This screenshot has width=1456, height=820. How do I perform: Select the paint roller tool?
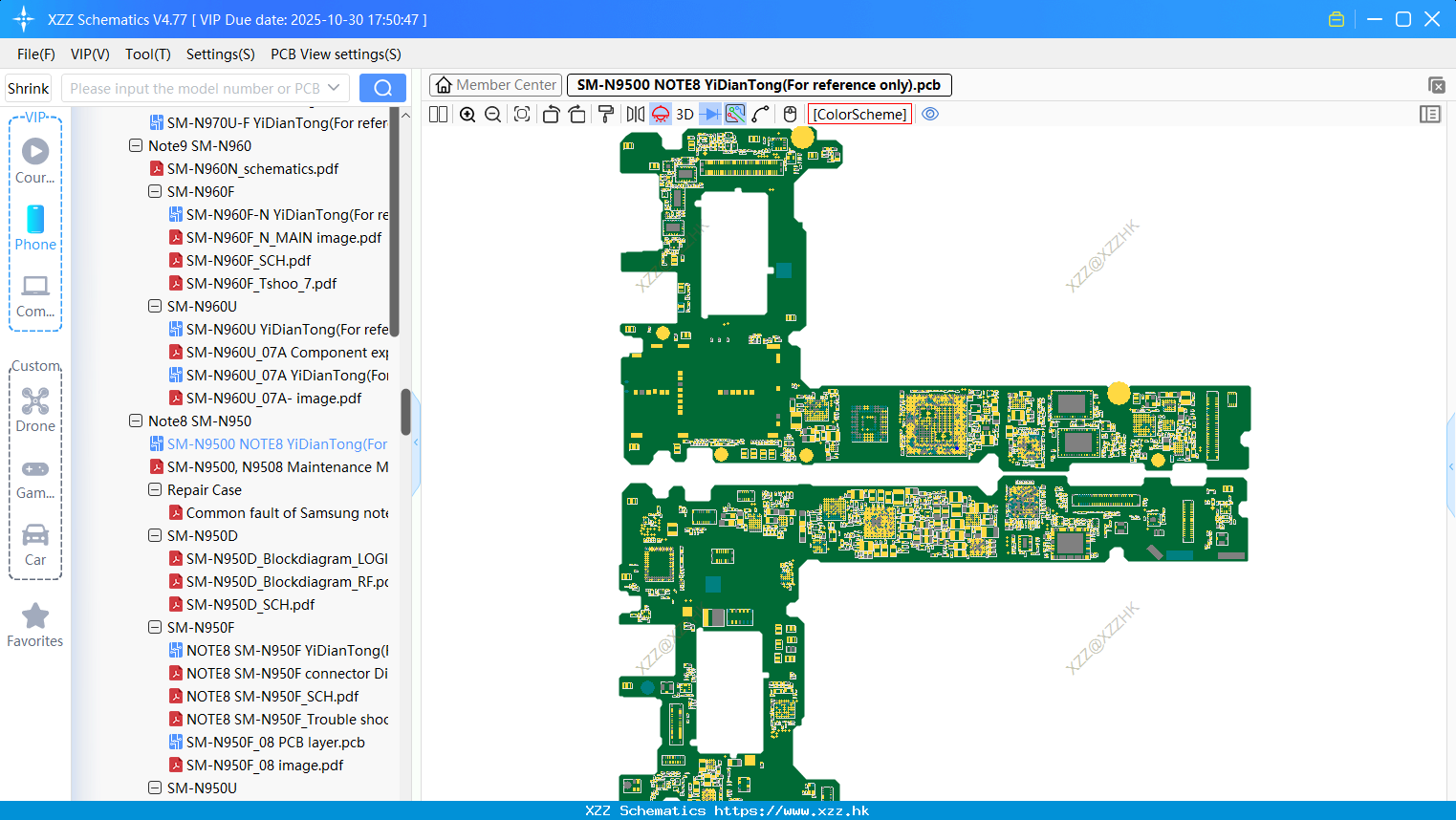tap(605, 114)
